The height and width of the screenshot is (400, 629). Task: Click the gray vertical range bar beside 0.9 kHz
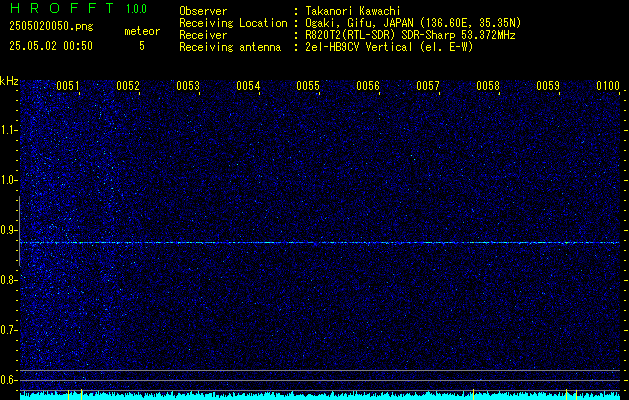[19, 231]
